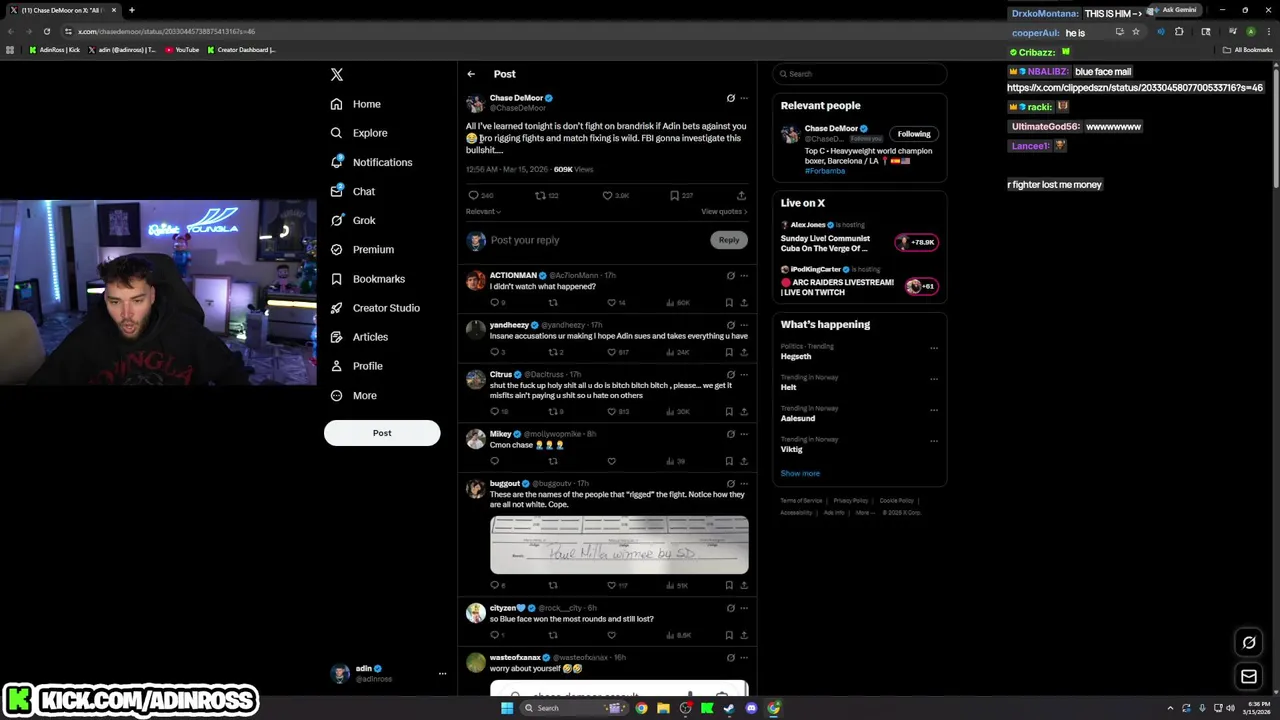The height and width of the screenshot is (720, 1280).
Task: Open Creator Studio
Action: [x=374, y=308]
